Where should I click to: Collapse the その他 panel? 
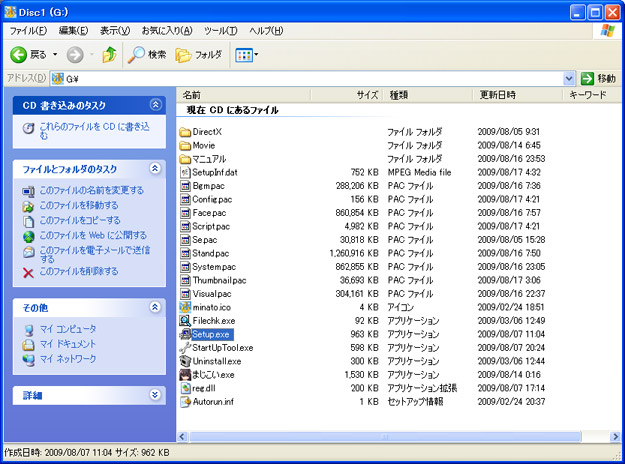coord(155,308)
